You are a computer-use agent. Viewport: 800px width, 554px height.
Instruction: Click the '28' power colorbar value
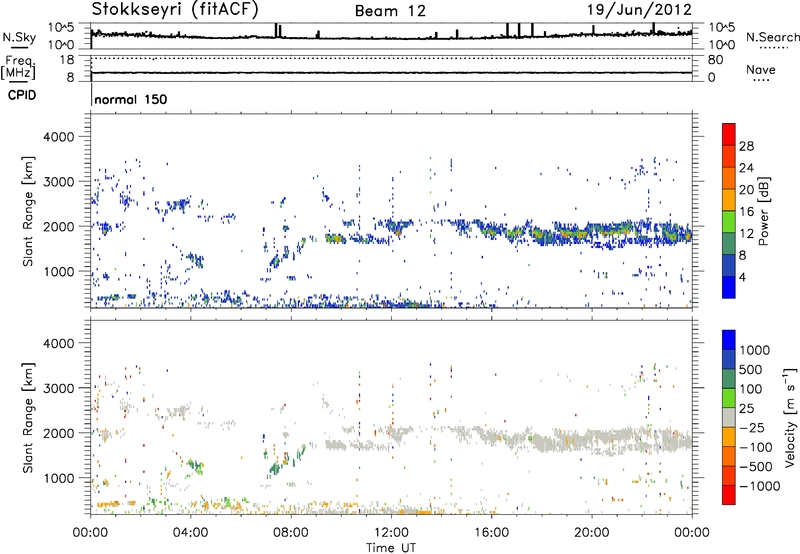point(746,146)
